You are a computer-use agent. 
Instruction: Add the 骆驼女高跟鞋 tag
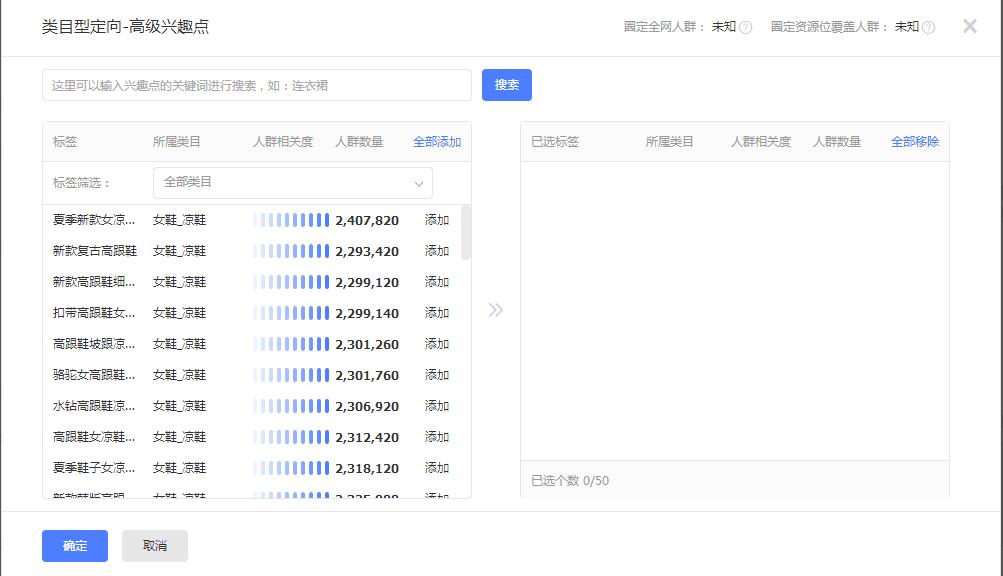(x=437, y=375)
